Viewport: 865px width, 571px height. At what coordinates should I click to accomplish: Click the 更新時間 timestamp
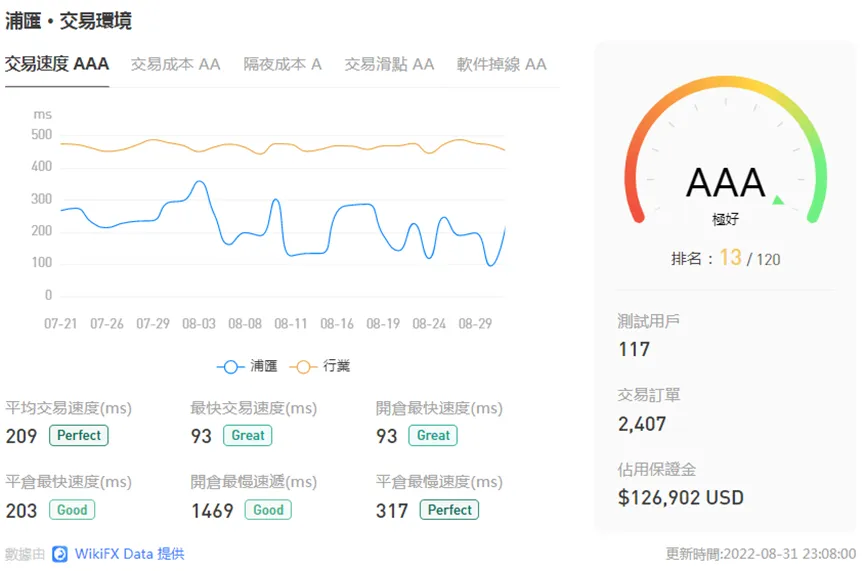click(x=761, y=554)
